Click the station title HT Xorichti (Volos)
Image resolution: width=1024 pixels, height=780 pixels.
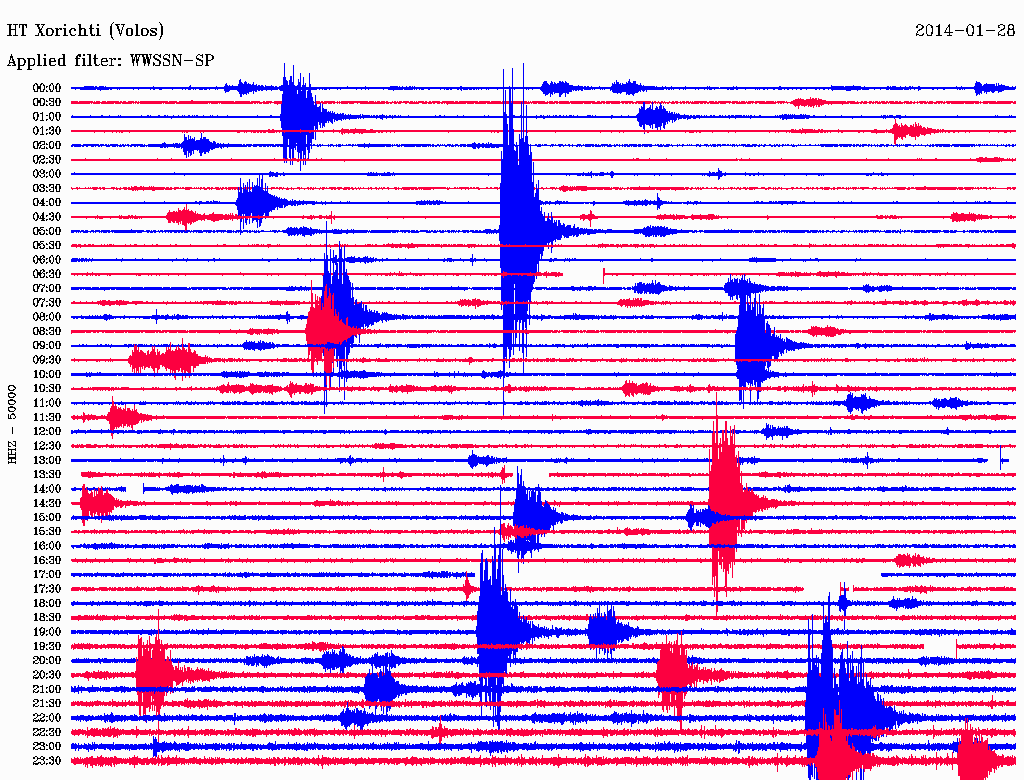click(x=86, y=31)
